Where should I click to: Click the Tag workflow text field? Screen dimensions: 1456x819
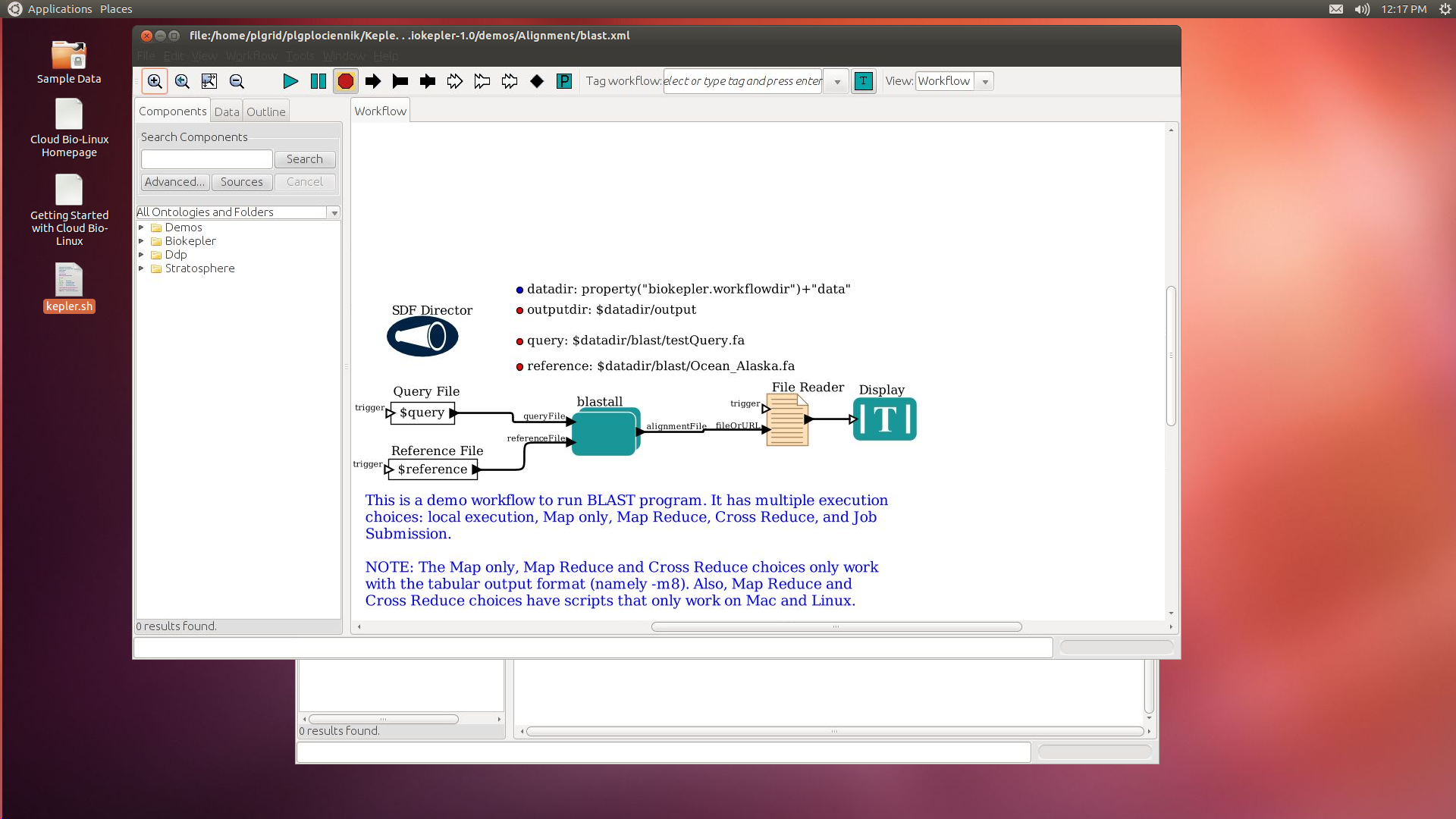743,81
